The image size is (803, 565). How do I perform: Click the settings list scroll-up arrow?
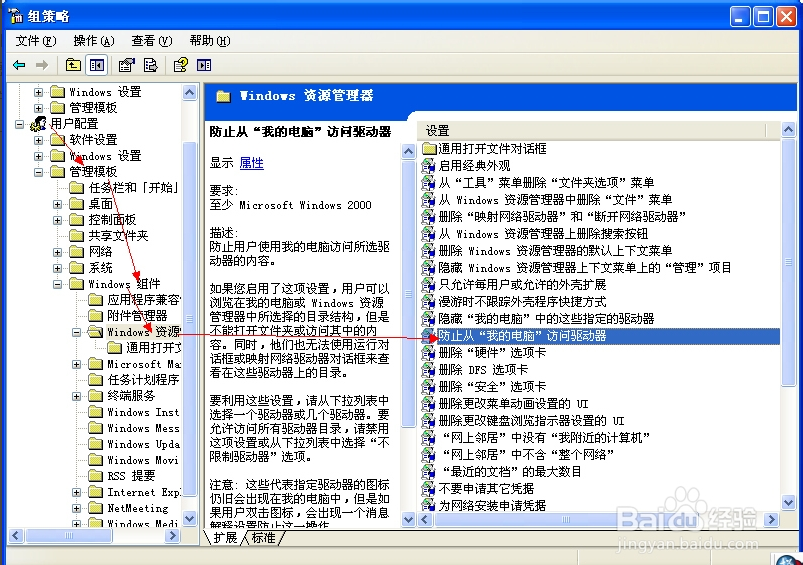pyautogui.click(x=789, y=130)
